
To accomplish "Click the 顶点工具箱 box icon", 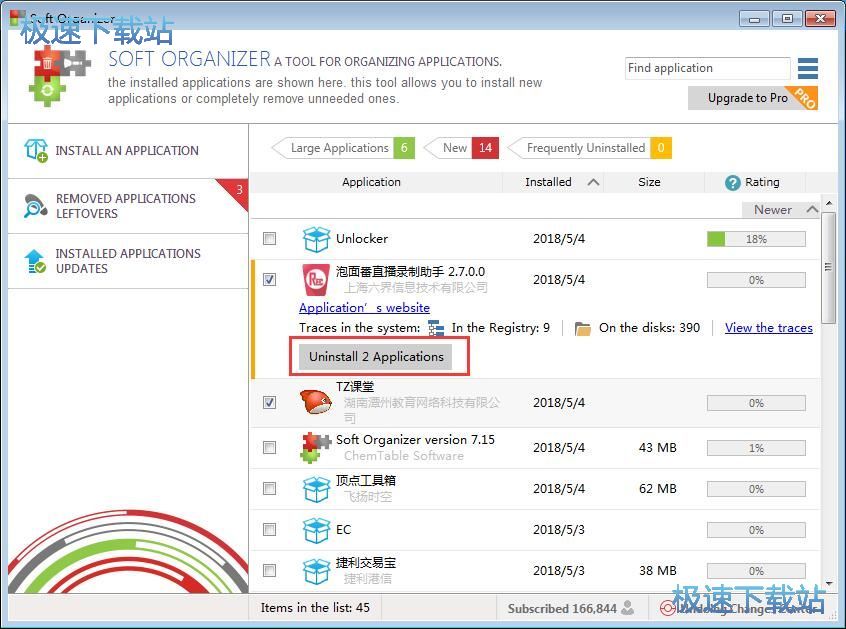I will (316, 489).
